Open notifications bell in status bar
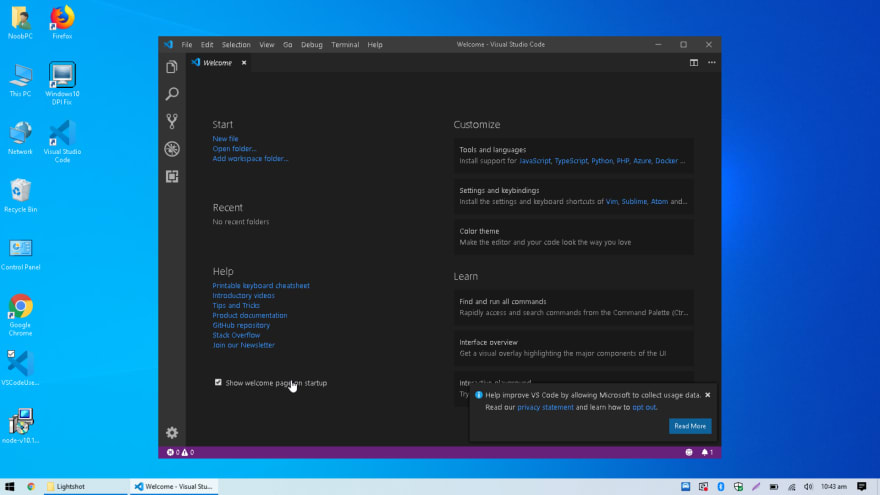This screenshot has width=880, height=495. [x=707, y=452]
